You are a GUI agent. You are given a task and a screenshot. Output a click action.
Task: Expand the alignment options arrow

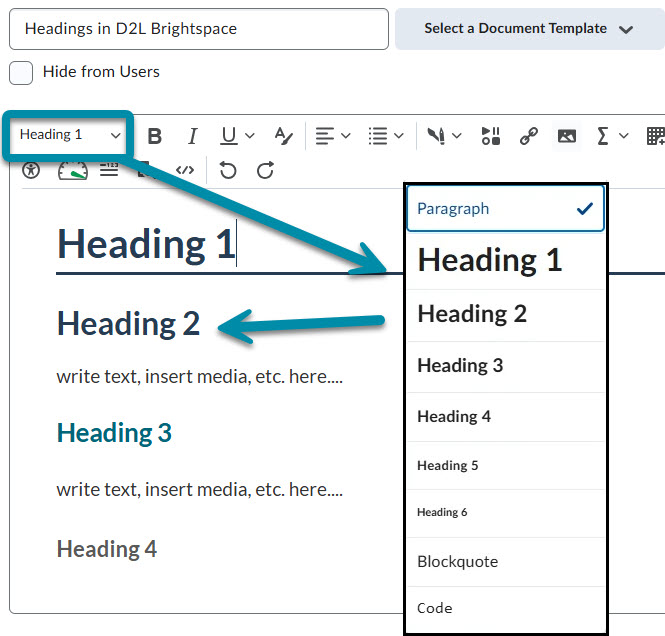click(x=346, y=136)
